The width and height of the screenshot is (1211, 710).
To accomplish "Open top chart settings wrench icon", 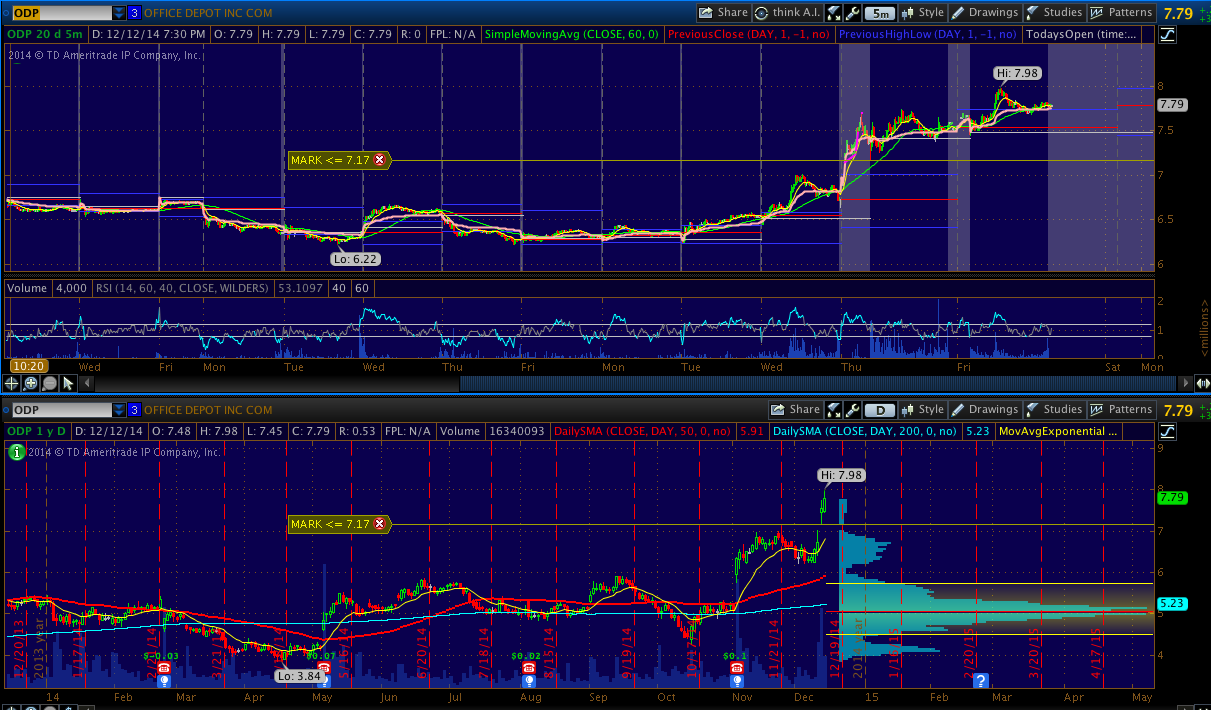I will [853, 13].
